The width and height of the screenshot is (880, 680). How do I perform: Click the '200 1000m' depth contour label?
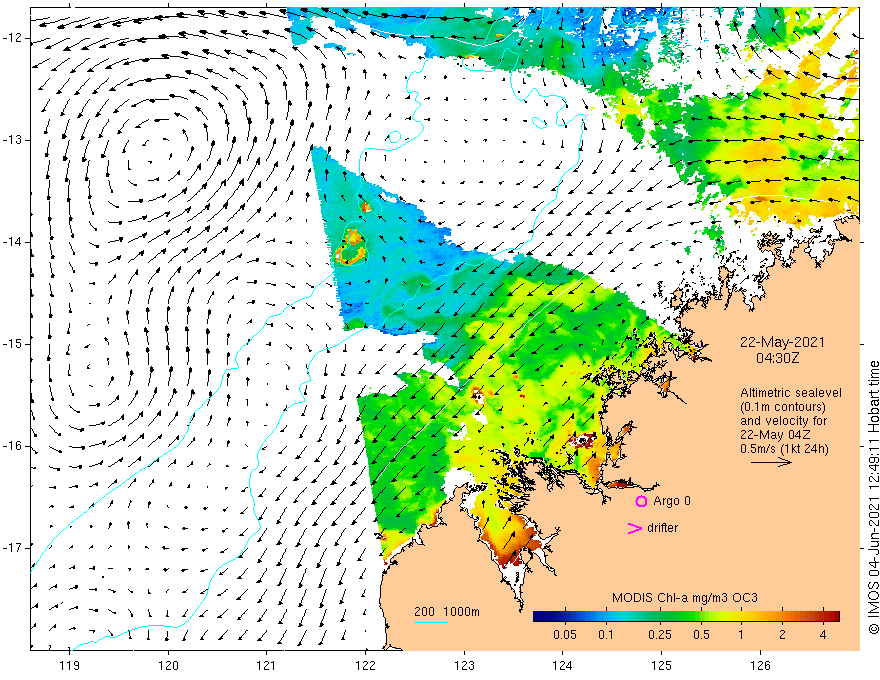(x=447, y=612)
